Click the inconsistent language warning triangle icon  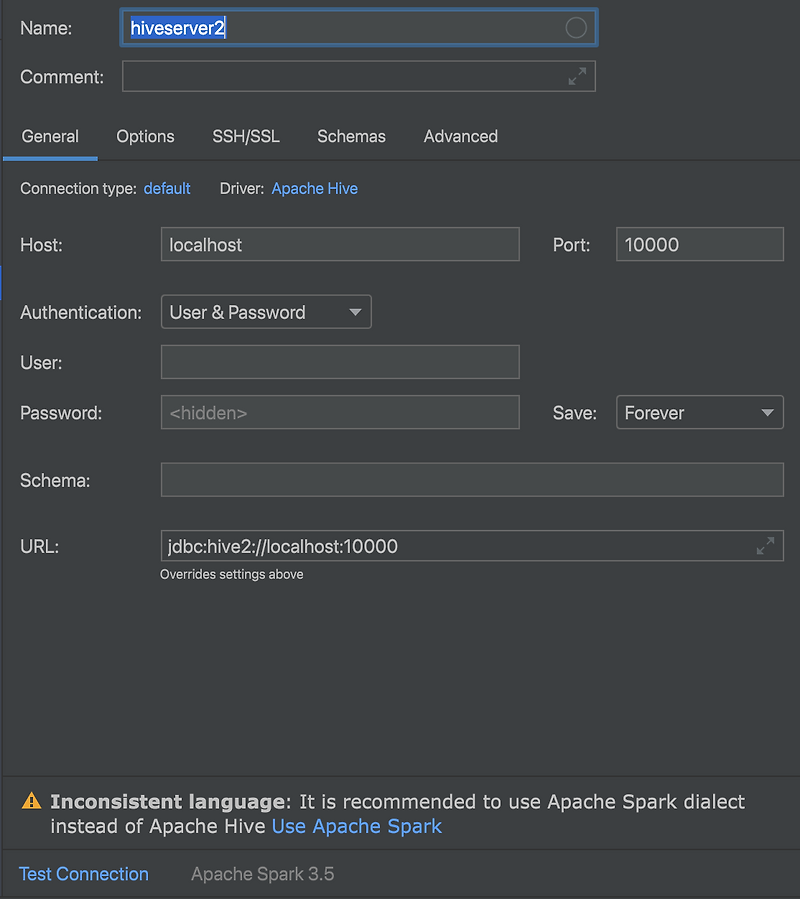click(31, 800)
